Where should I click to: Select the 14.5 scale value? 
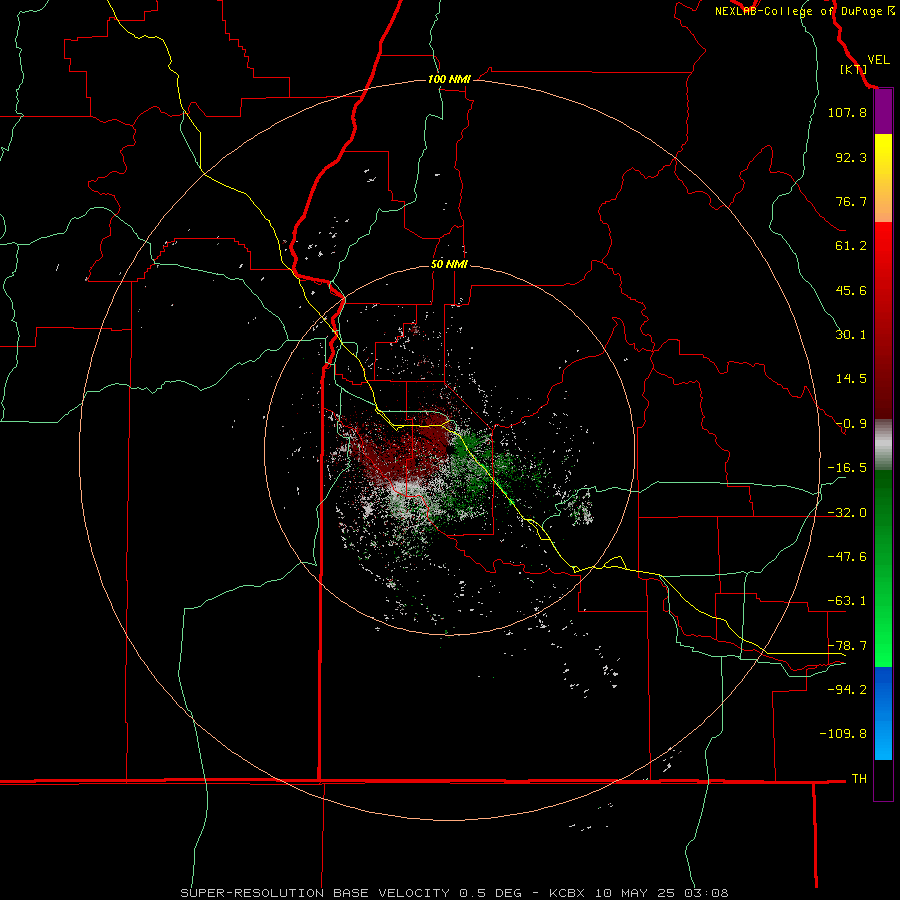click(851, 379)
